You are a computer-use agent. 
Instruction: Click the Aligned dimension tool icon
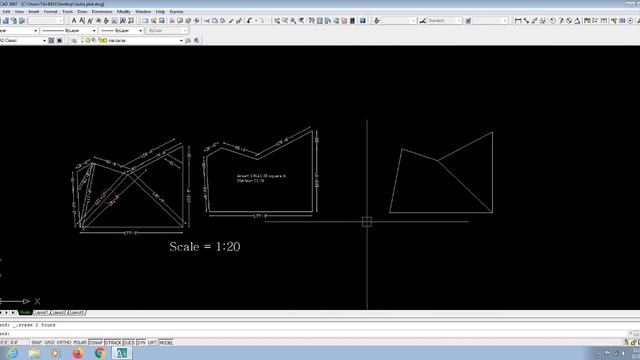point(526,21)
